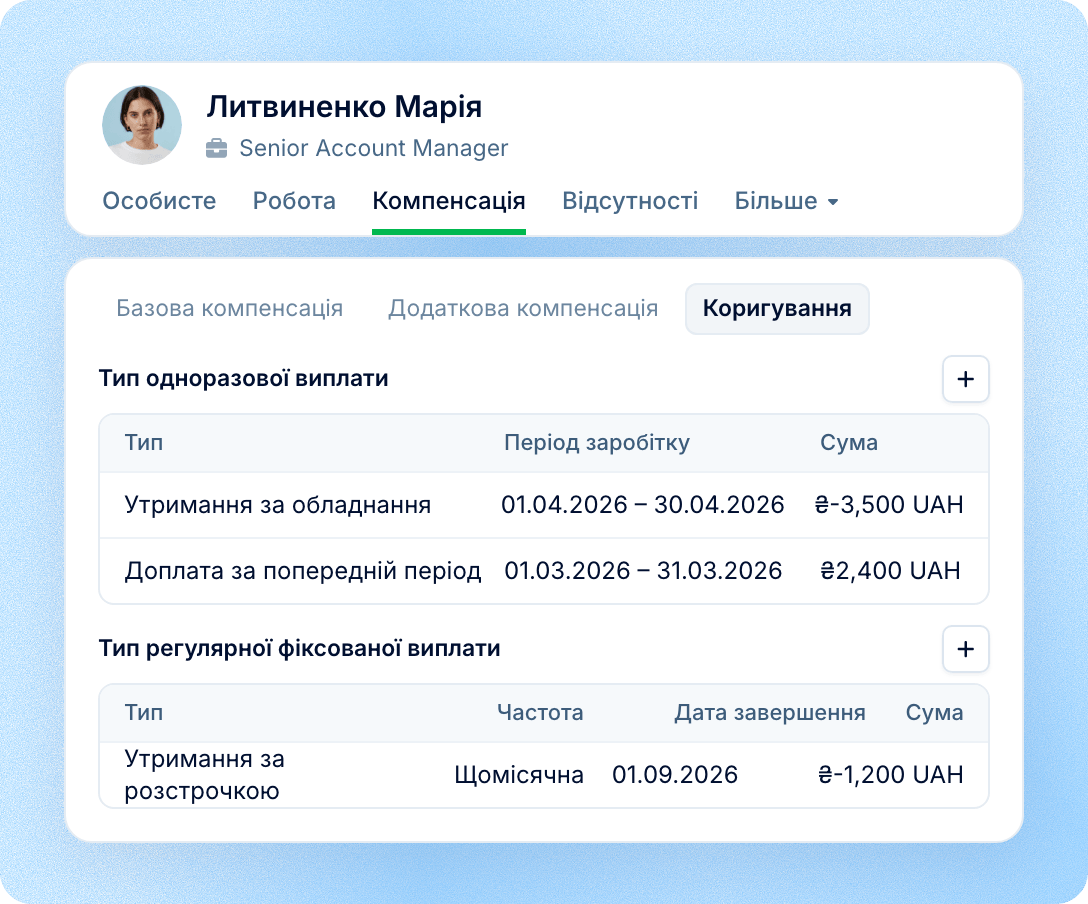Go to the Відсутності tab
The image size is (1088, 904).
630,201
